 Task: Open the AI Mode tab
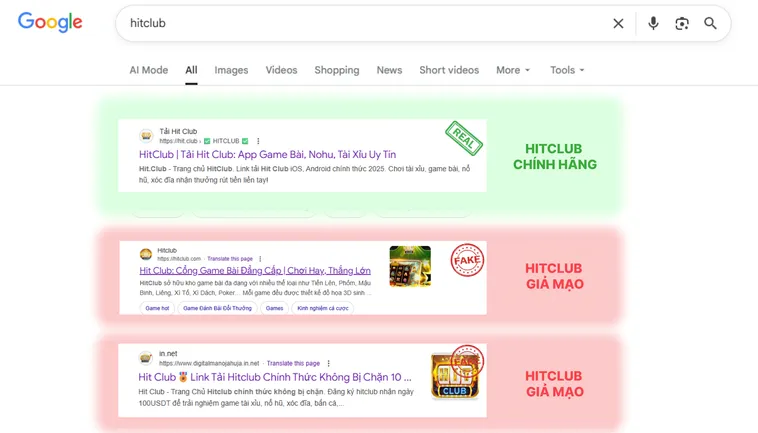[x=148, y=70]
